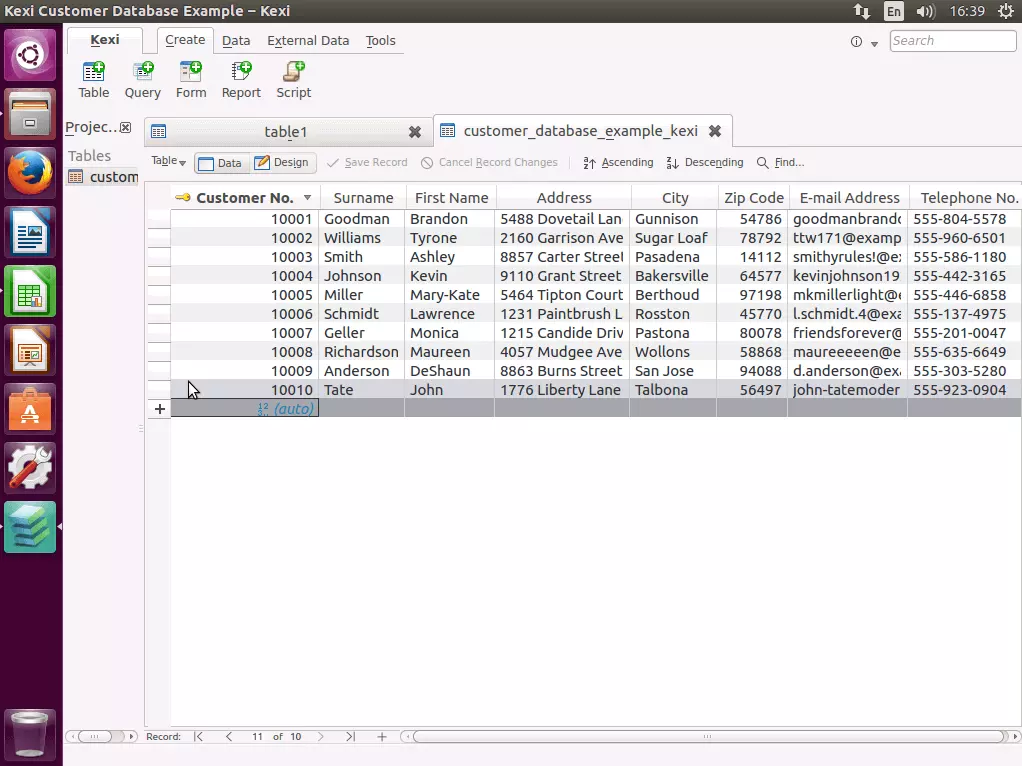Click the new row plus marker

160,409
